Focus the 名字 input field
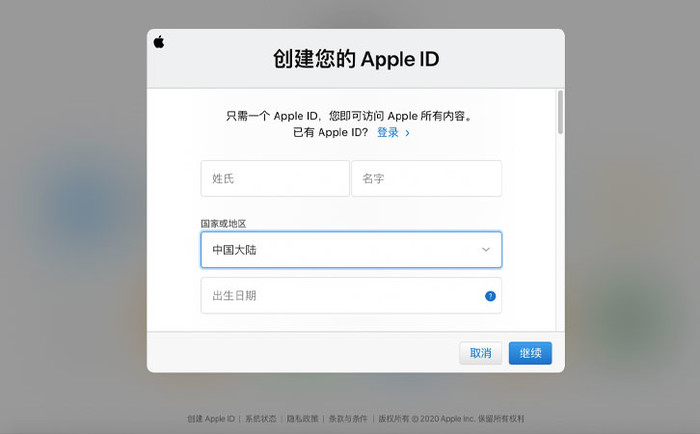 [427, 179]
